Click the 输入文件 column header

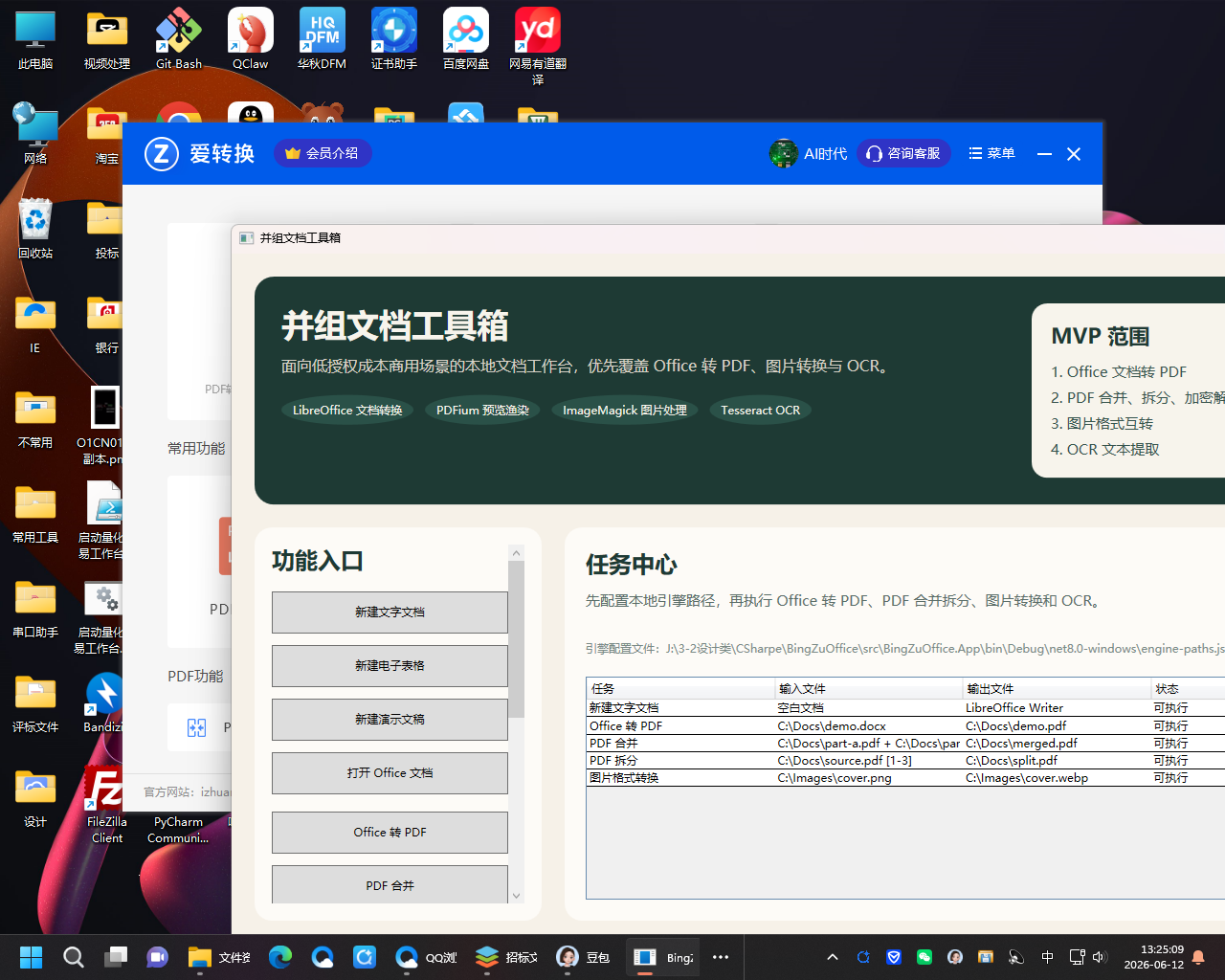point(868,689)
